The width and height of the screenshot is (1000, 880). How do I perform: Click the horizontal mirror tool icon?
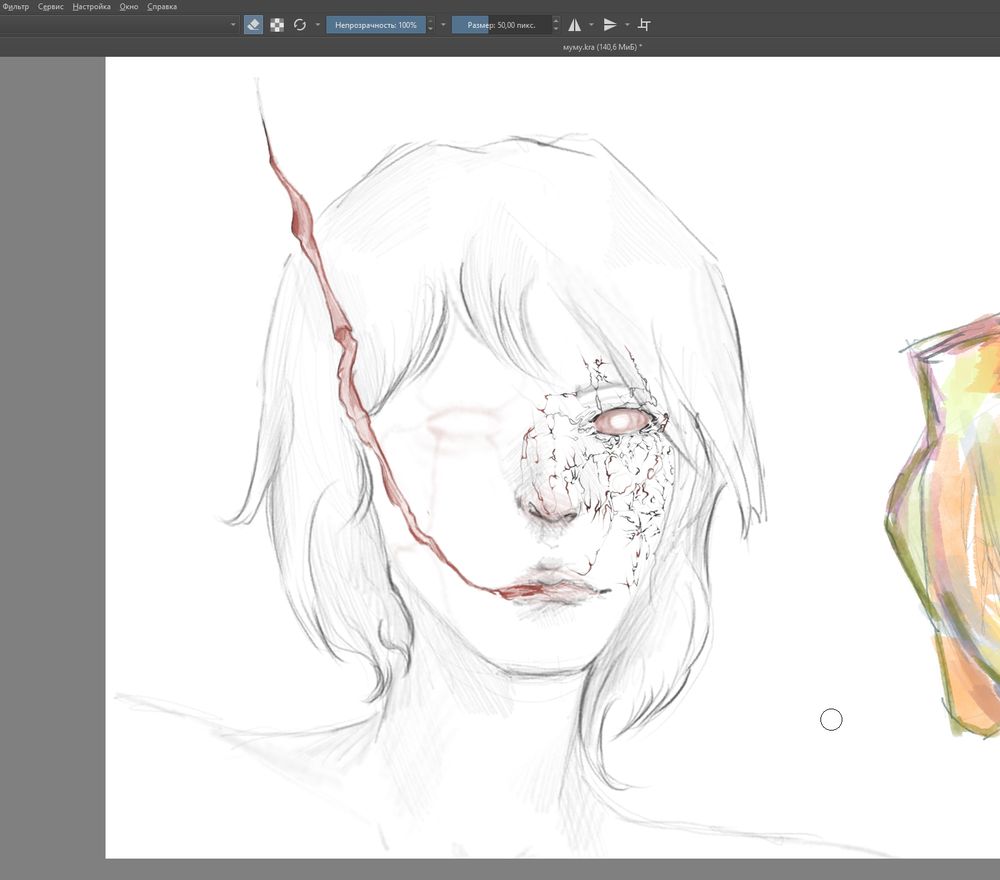(x=575, y=25)
